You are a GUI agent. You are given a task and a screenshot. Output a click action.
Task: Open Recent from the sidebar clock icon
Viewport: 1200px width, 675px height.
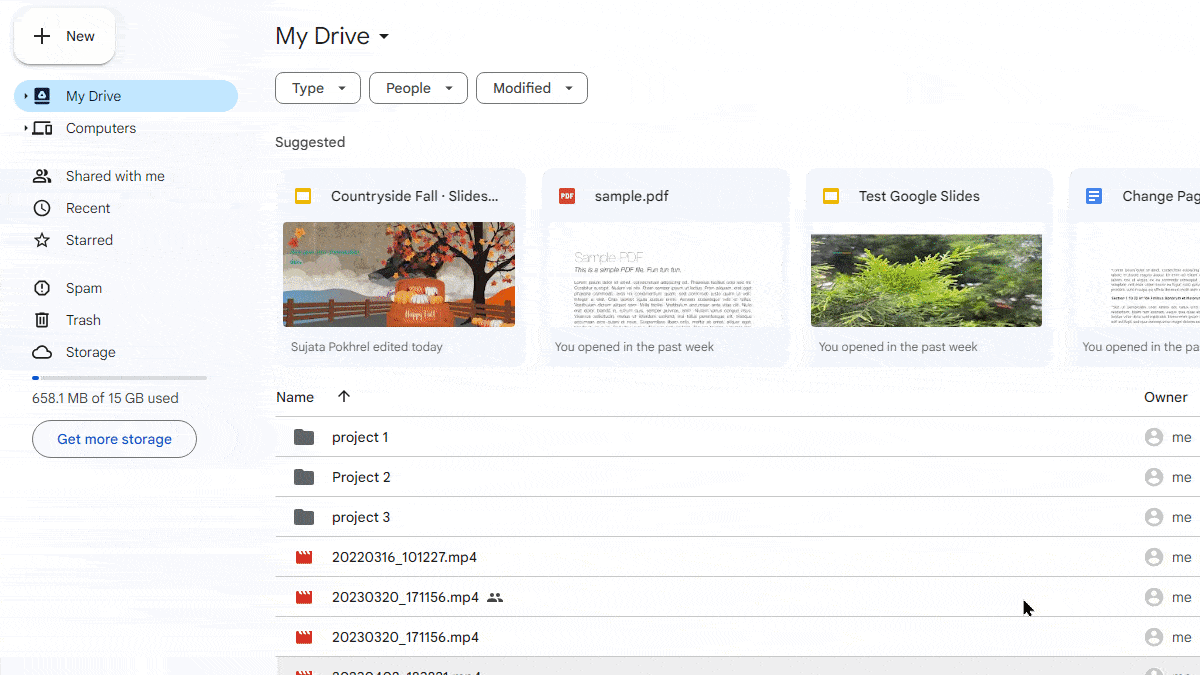point(42,208)
